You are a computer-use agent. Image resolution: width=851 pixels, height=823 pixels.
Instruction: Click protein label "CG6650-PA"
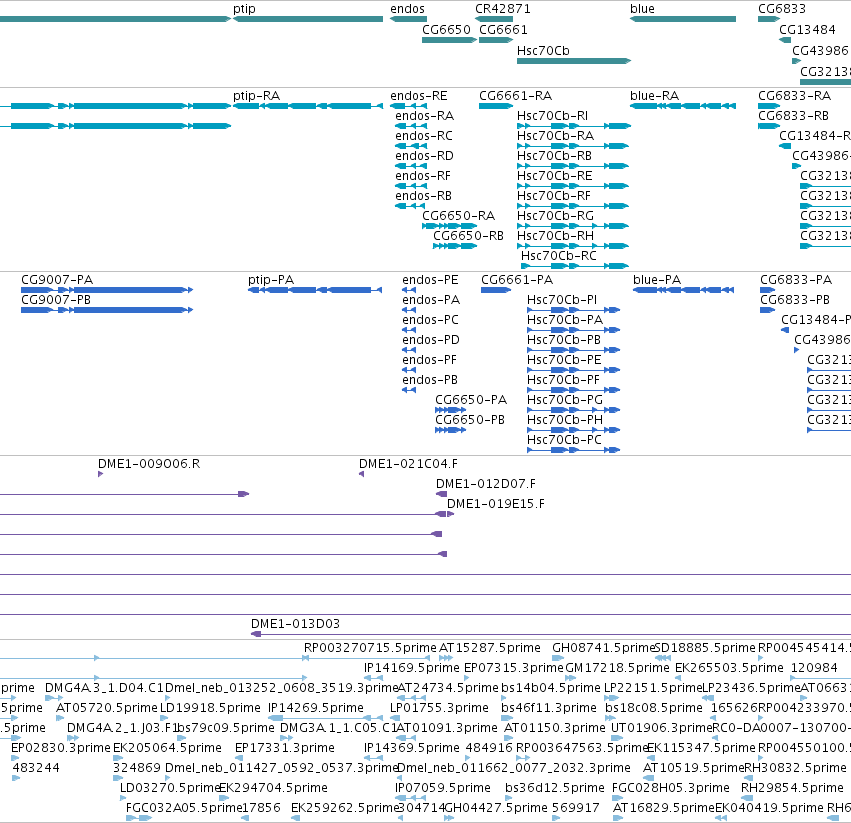click(471, 400)
